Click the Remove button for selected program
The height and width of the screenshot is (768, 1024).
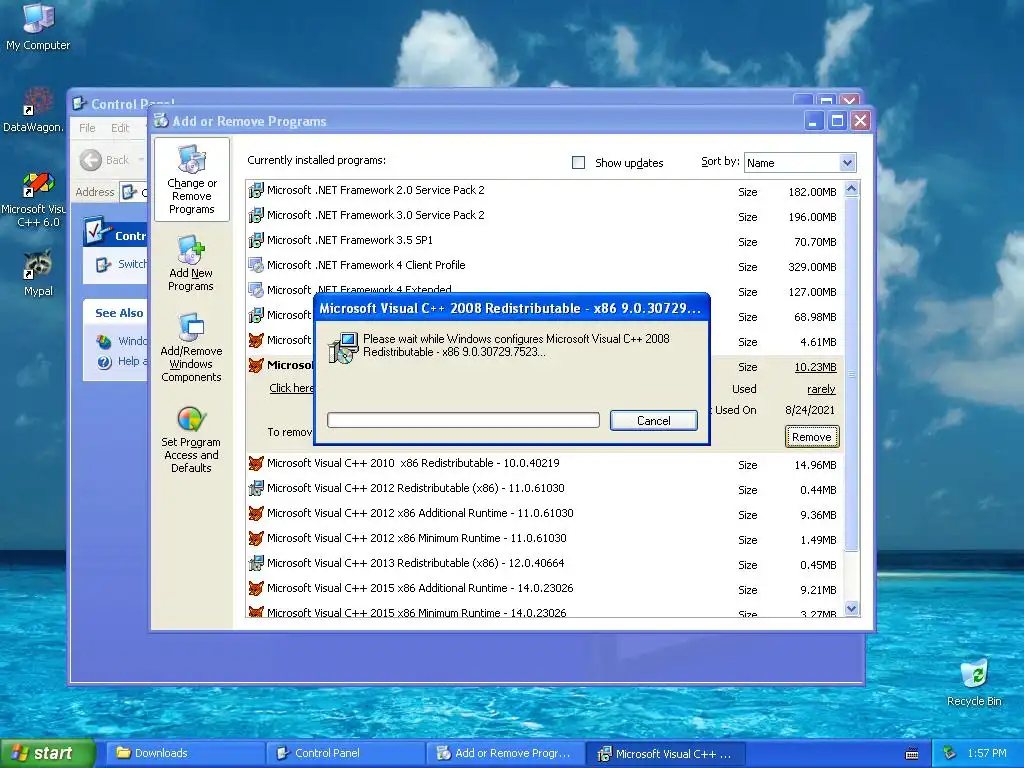click(812, 437)
